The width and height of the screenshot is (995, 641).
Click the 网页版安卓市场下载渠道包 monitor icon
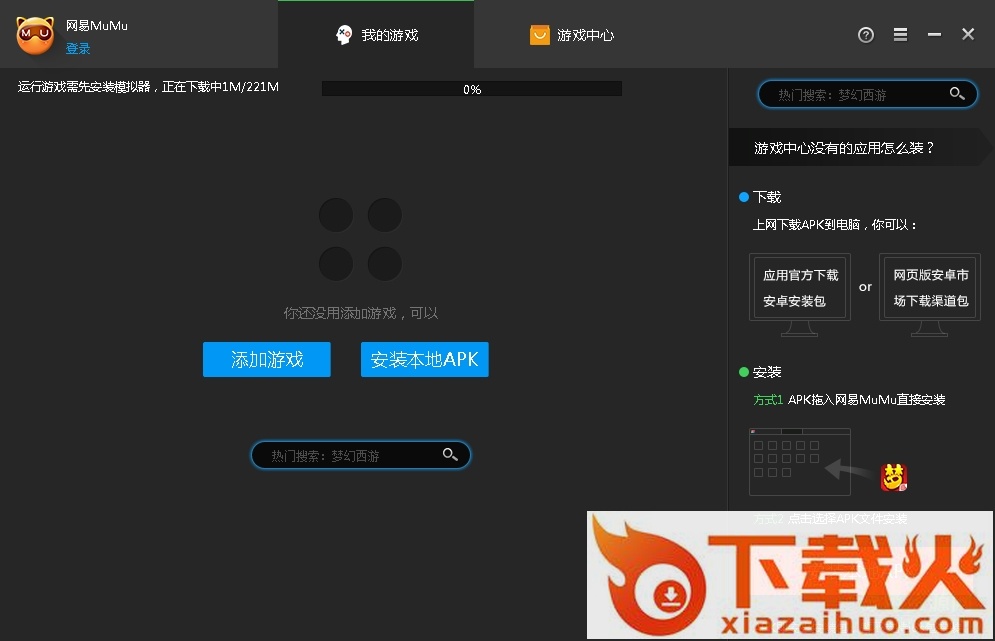pos(930,294)
